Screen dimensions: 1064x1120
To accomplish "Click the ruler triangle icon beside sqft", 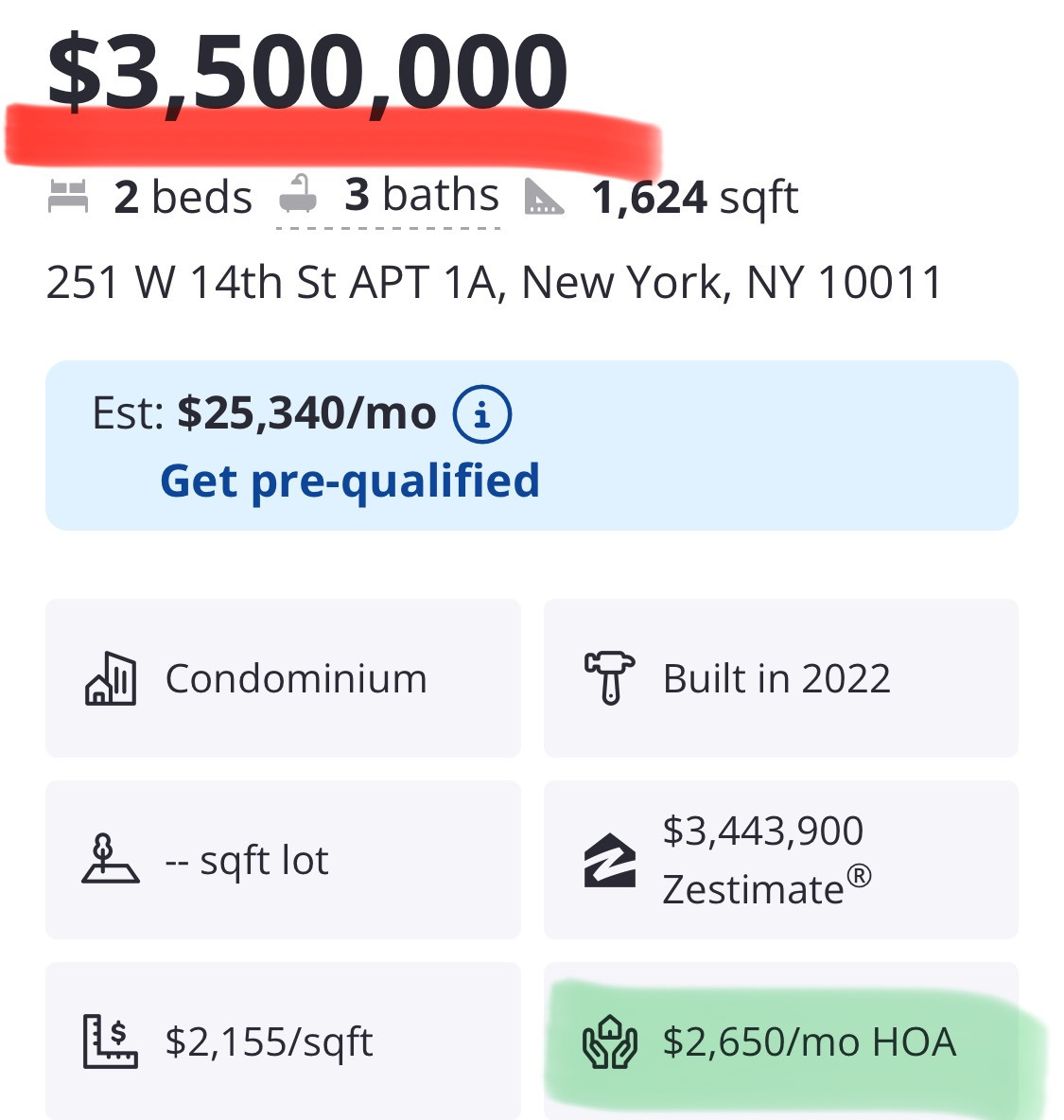I will click(x=544, y=197).
